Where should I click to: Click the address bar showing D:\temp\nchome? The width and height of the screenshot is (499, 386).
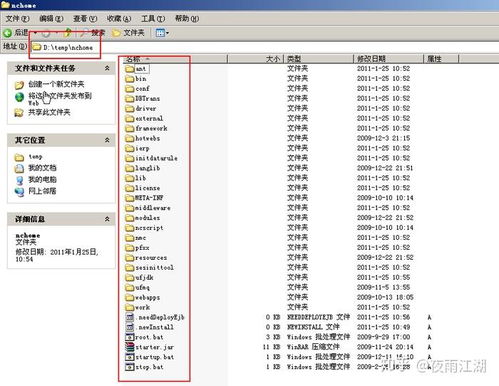263,47
